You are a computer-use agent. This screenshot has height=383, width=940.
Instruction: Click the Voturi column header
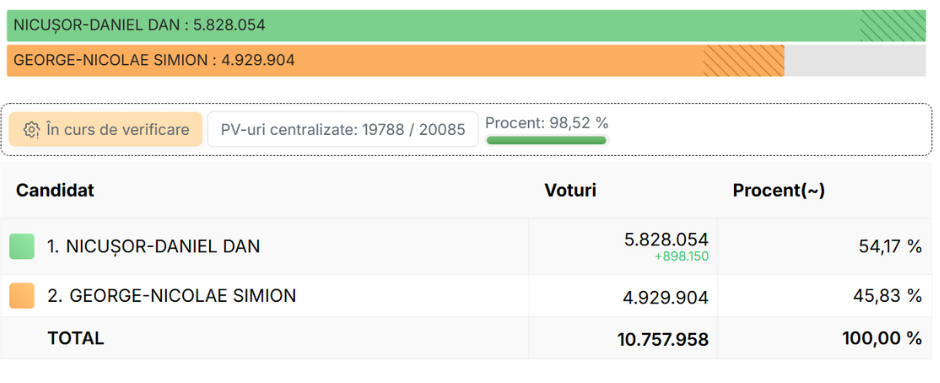click(x=570, y=191)
